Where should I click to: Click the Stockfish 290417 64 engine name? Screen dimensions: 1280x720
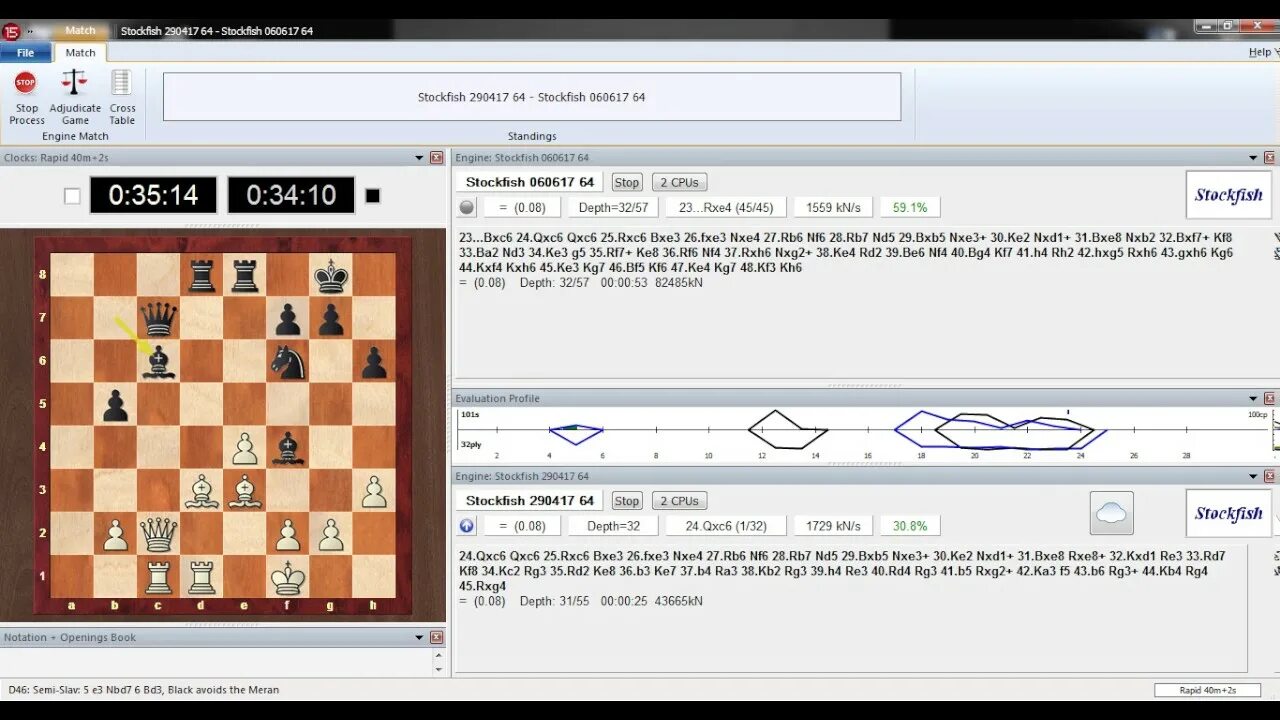tap(530, 500)
